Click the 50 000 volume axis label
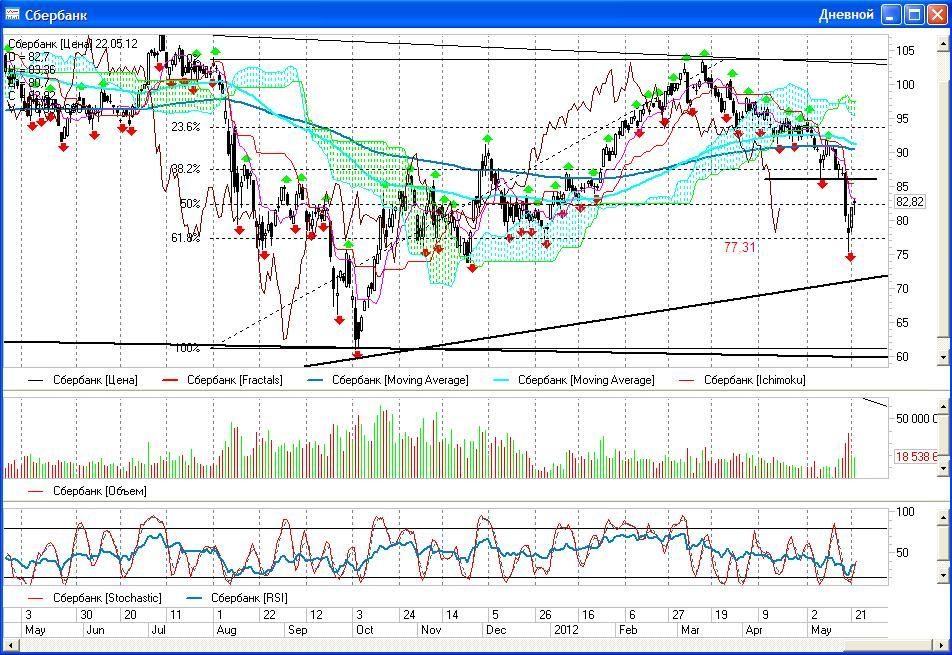952x655 pixels. [916, 418]
